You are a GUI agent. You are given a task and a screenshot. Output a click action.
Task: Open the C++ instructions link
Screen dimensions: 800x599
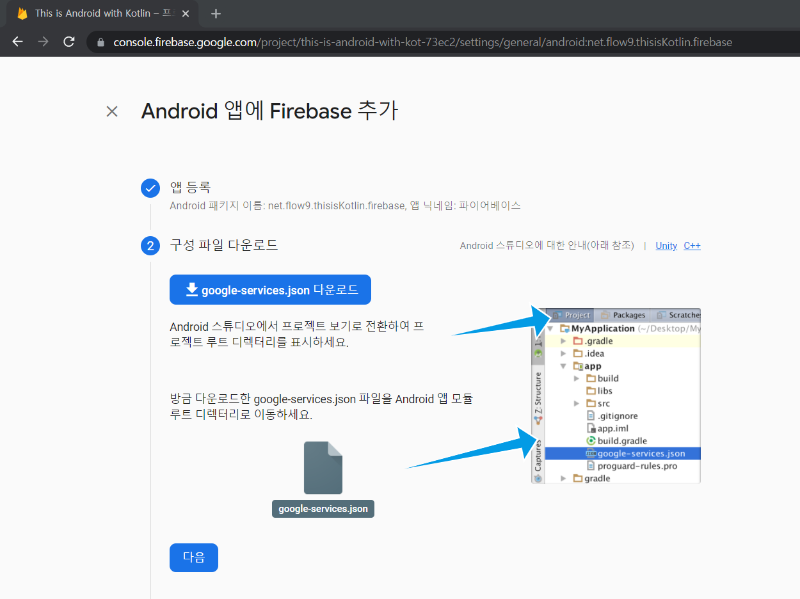[x=692, y=246]
